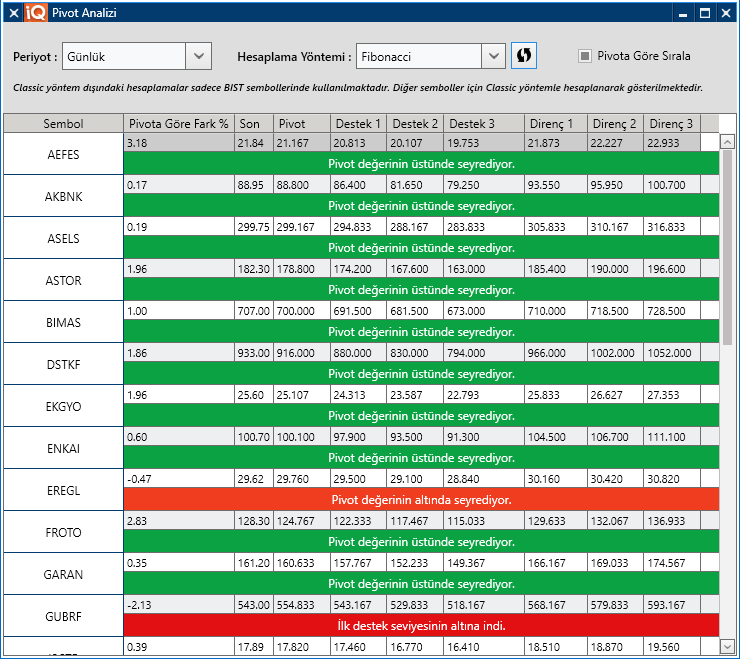This screenshot has height=659, width=740.
Task: Close the Pivot Analizi window
Action: (727, 13)
